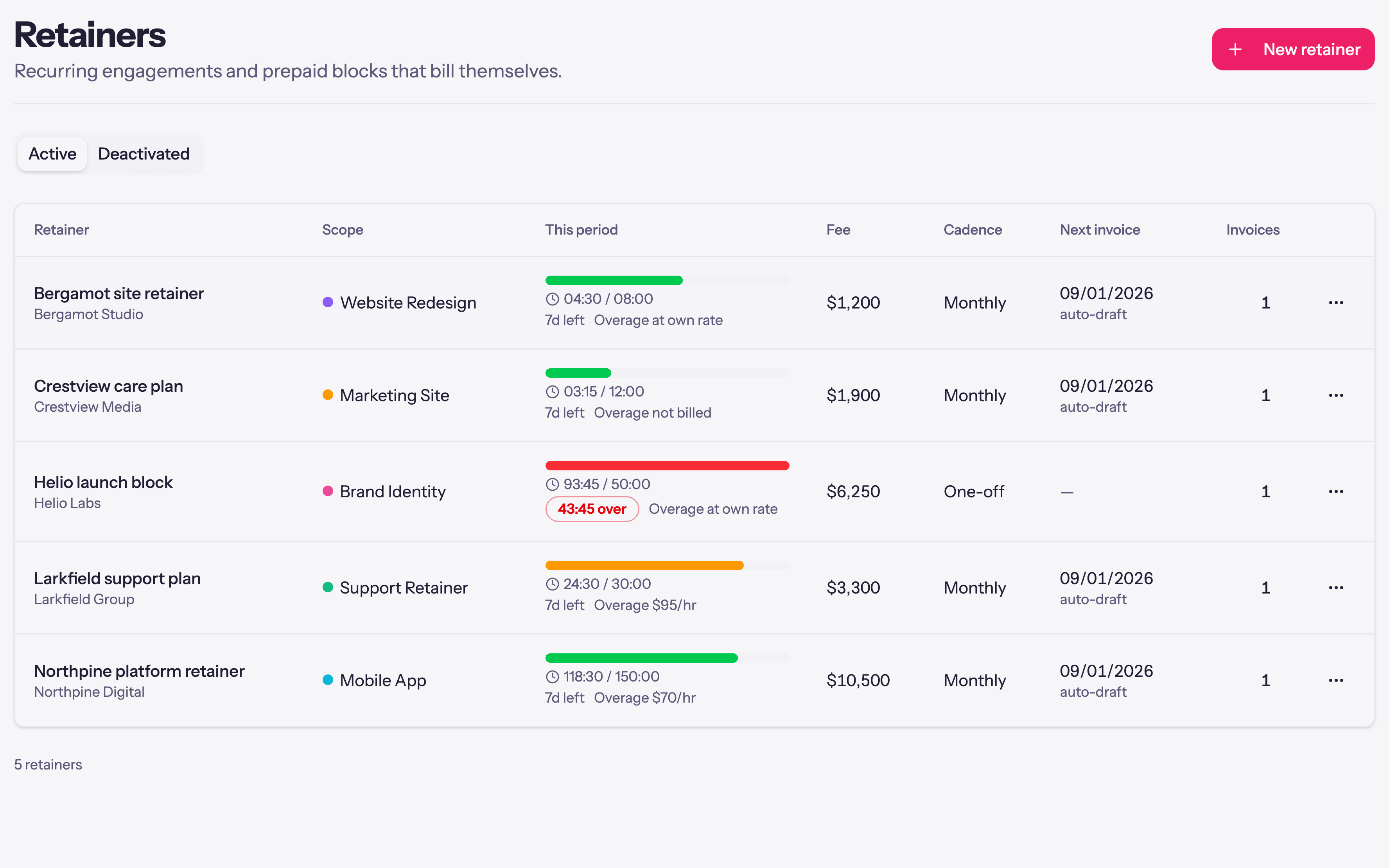This screenshot has width=1389, height=868.
Task: Select the Marketing Site scope label
Action: (394, 395)
